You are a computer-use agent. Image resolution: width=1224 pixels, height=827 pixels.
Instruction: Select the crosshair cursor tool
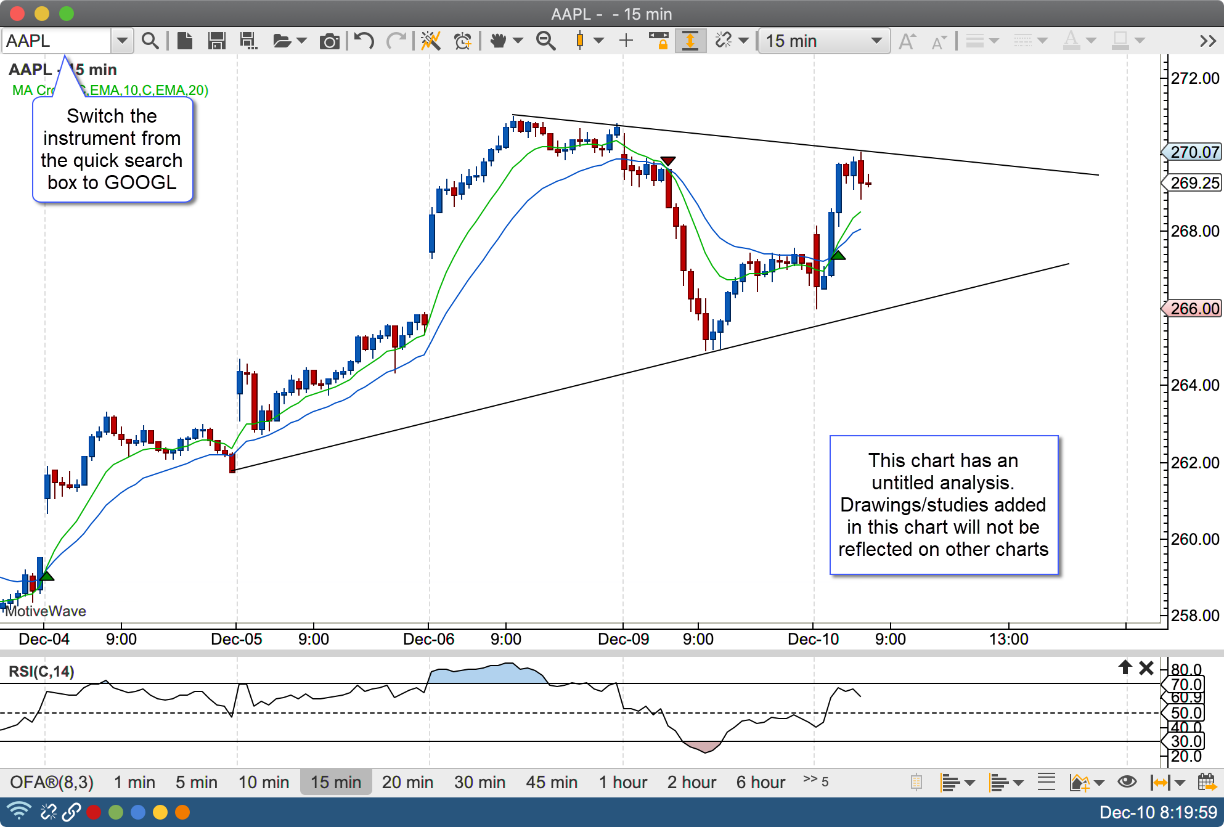pyautogui.click(x=626, y=41)
